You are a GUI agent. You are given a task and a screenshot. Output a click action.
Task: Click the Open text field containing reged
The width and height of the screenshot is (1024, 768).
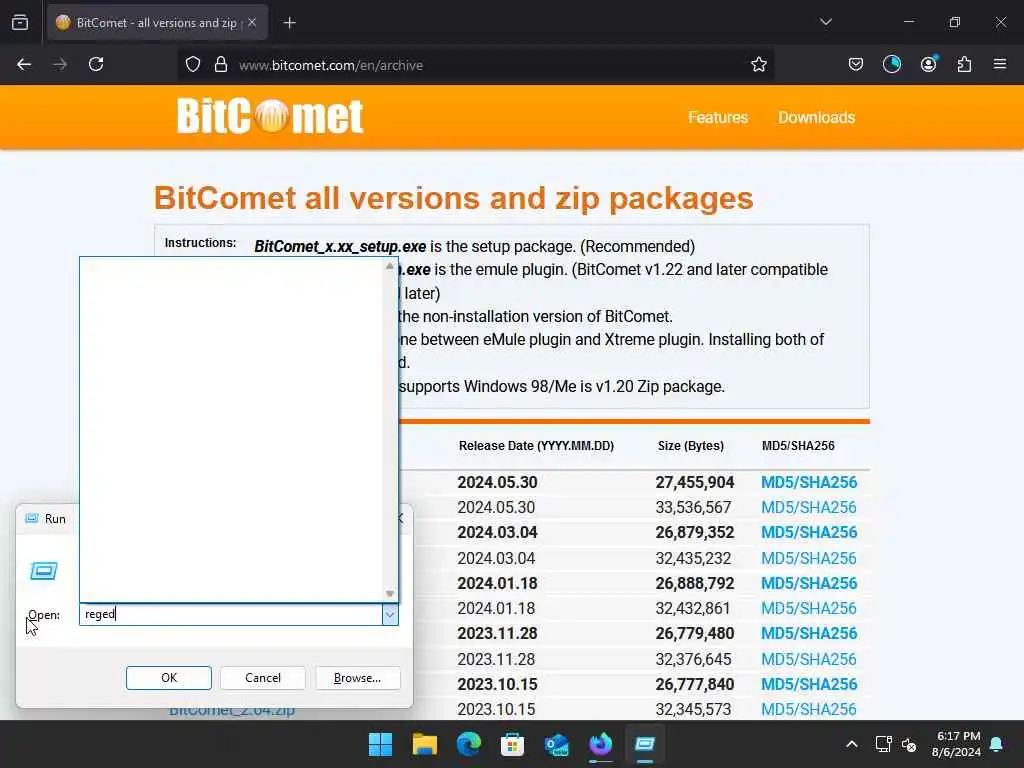point(231,614)
